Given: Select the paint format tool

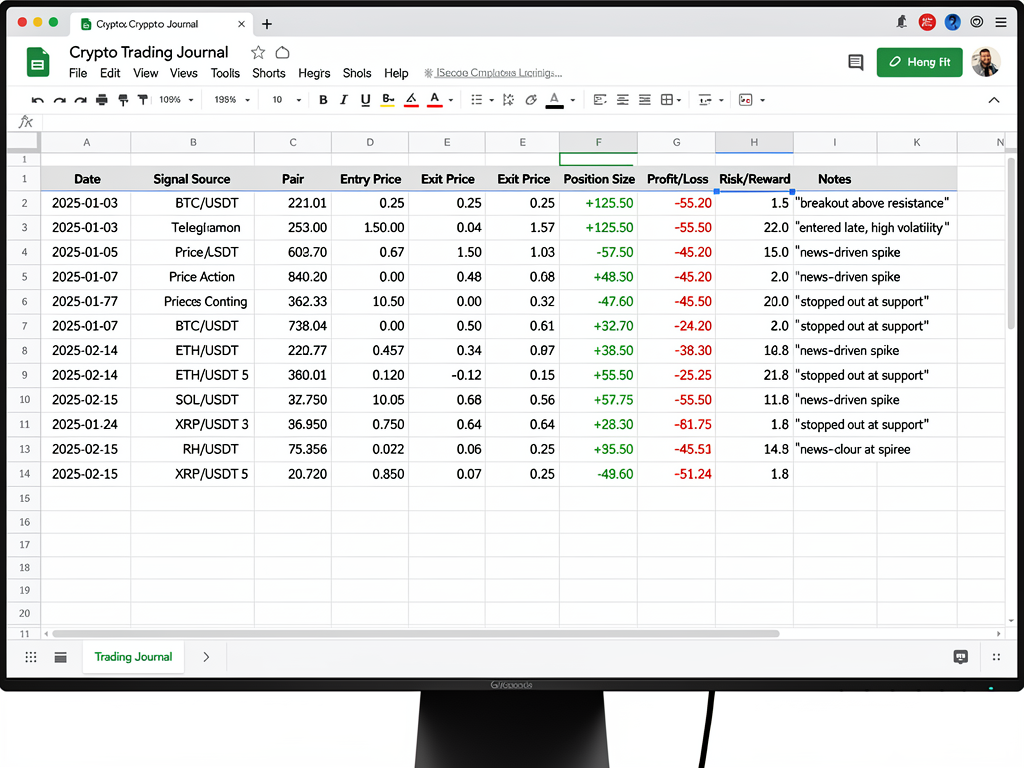Looking at the screenshot, I should 124,99.
